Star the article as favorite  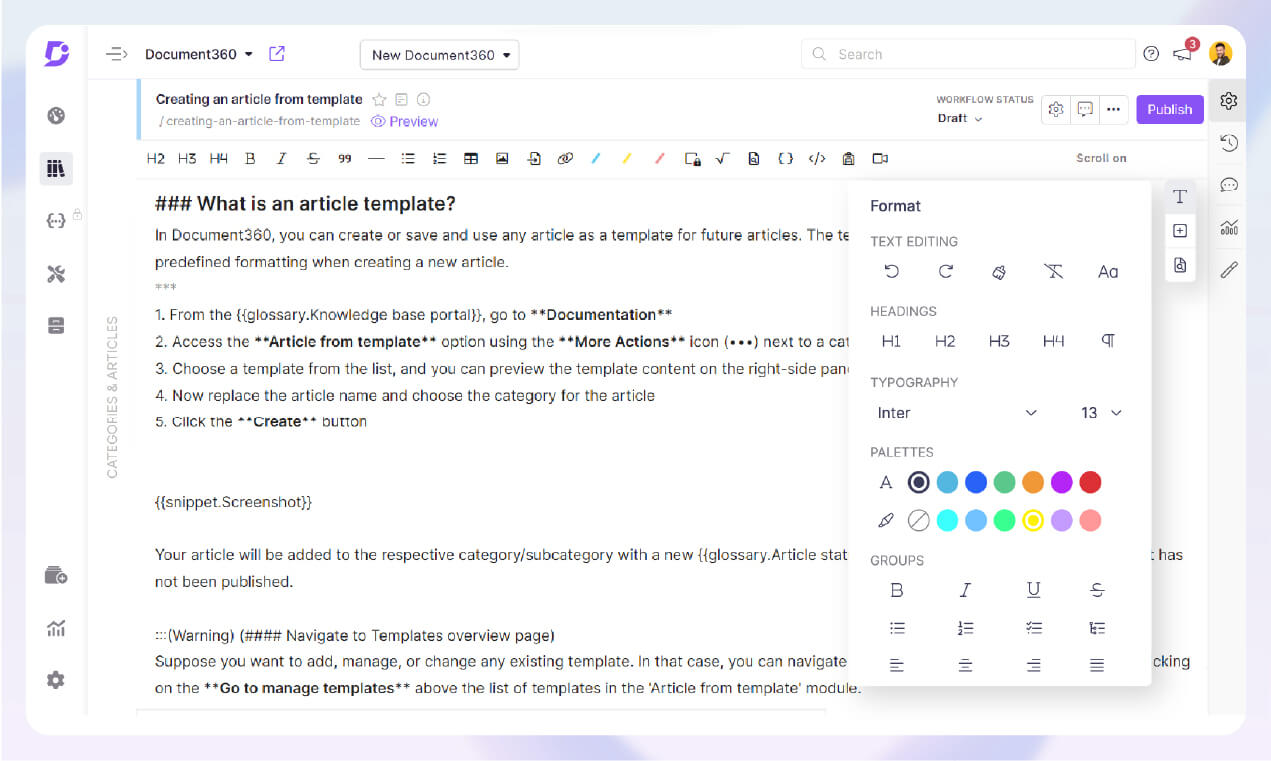pos(378,99)
